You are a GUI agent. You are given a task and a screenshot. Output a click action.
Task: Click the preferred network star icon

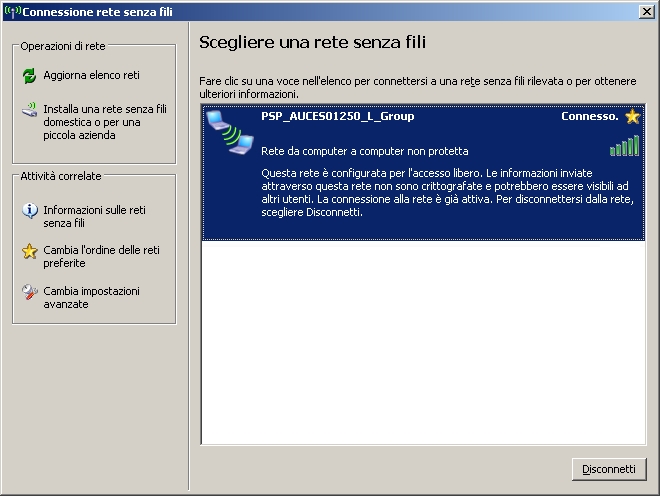pos(632,116)
